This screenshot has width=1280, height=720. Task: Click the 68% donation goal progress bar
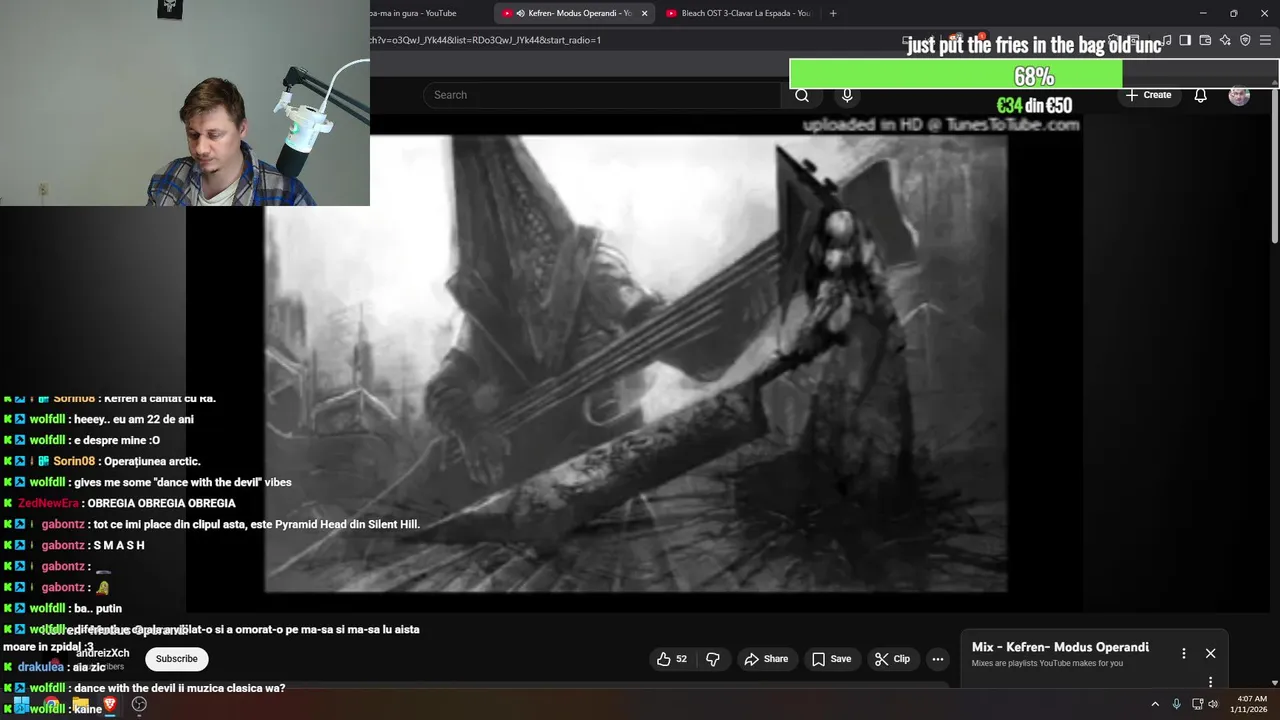1034,76
